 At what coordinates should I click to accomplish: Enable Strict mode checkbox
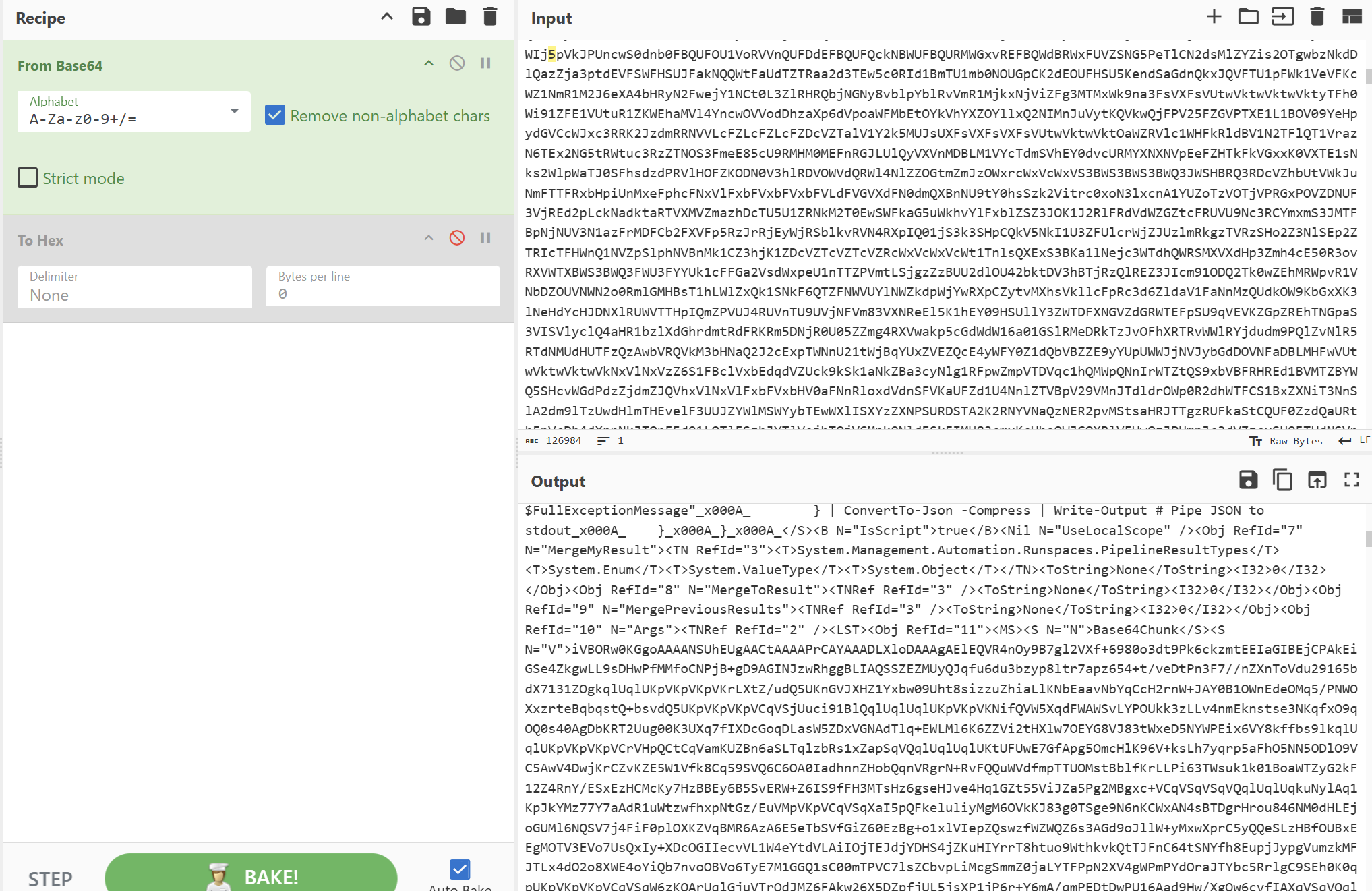[x=28, y=178]
